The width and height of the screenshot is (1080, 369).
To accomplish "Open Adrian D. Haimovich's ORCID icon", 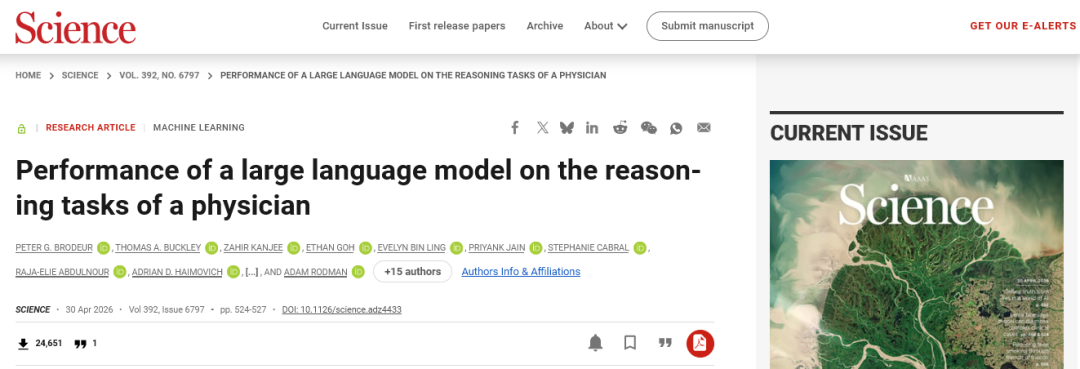I will [x=233, y=272].
